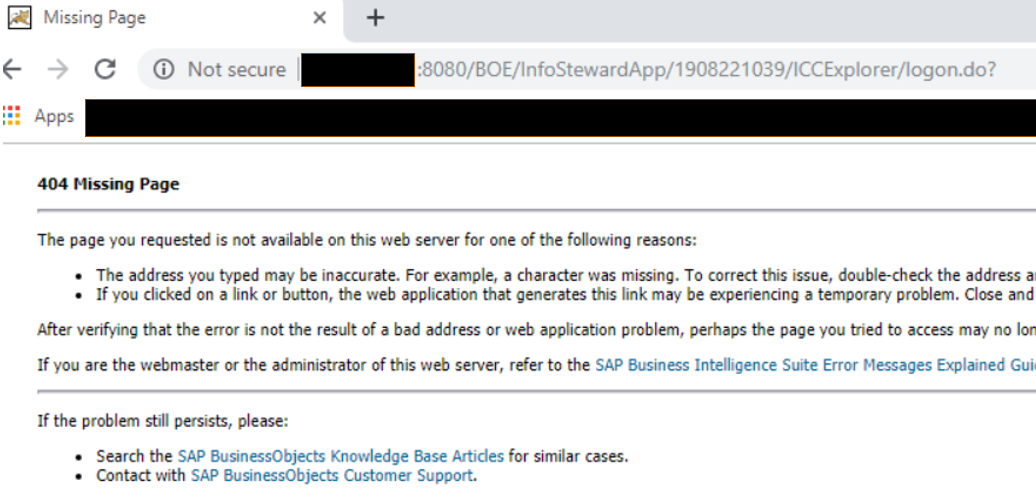1036x495 pixels.
Task: Open SAP BusinessObjects Customer Support link
Action: 332,475
